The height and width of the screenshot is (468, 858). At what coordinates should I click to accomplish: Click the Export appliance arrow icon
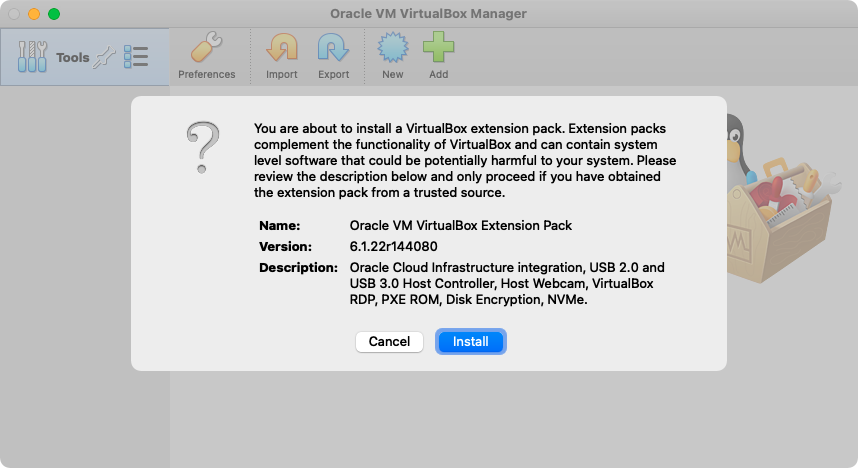(x=333, y=48)
